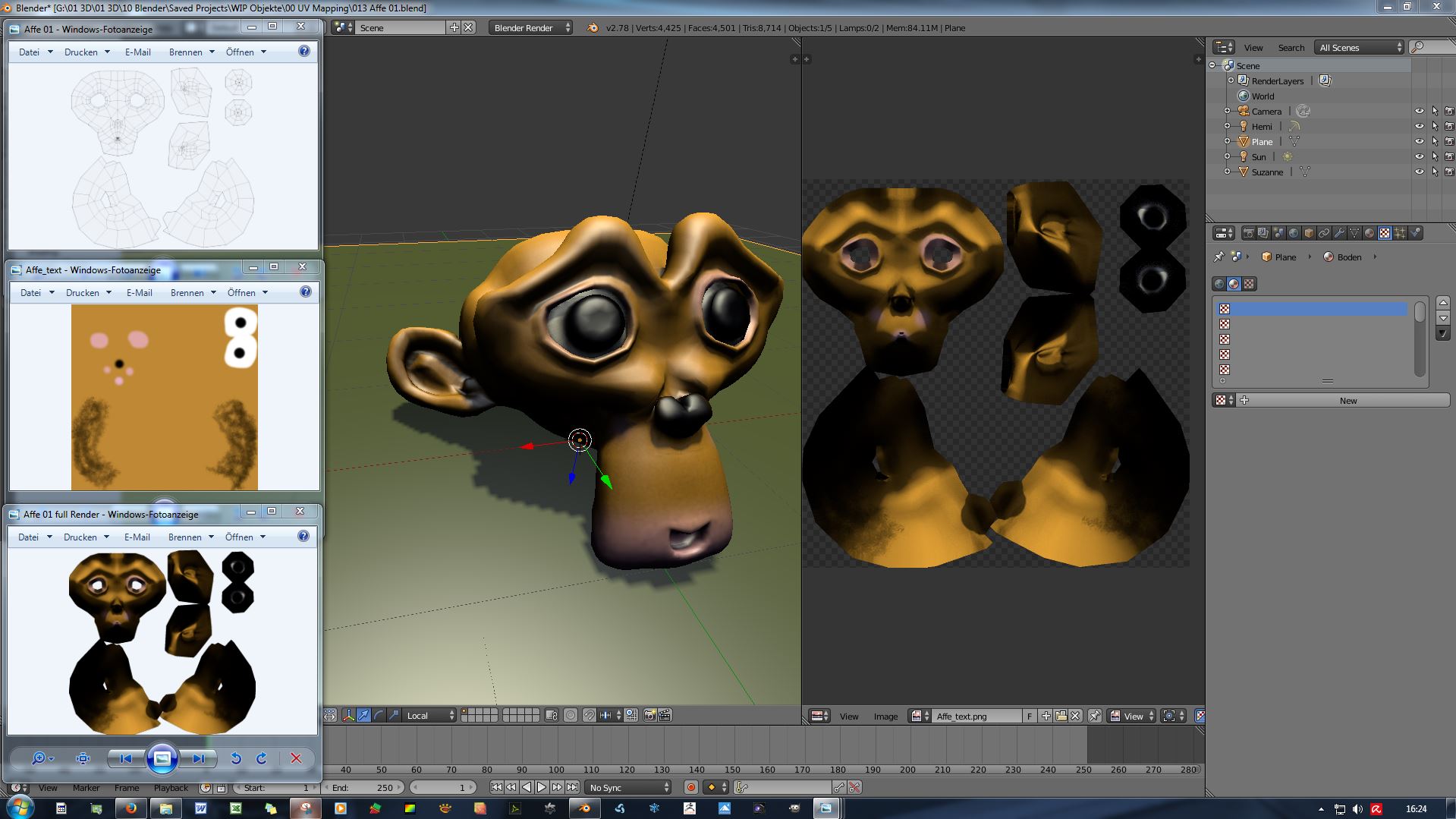Screen dimensions: 1456x819
Task: Toggle selectability of the Suzanne object
Action: 1435,172
